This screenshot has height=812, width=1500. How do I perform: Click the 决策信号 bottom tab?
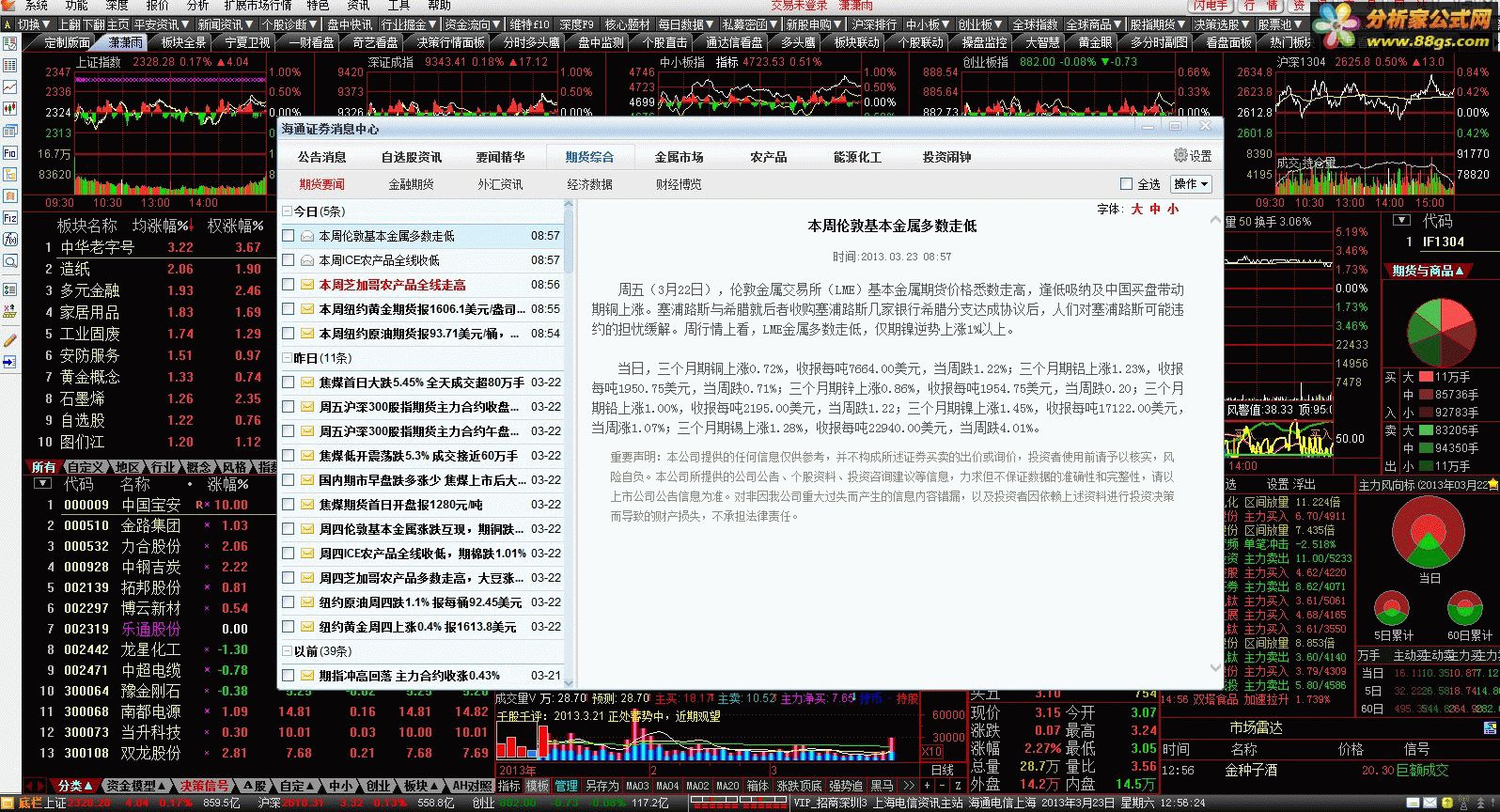coord(204,786)
